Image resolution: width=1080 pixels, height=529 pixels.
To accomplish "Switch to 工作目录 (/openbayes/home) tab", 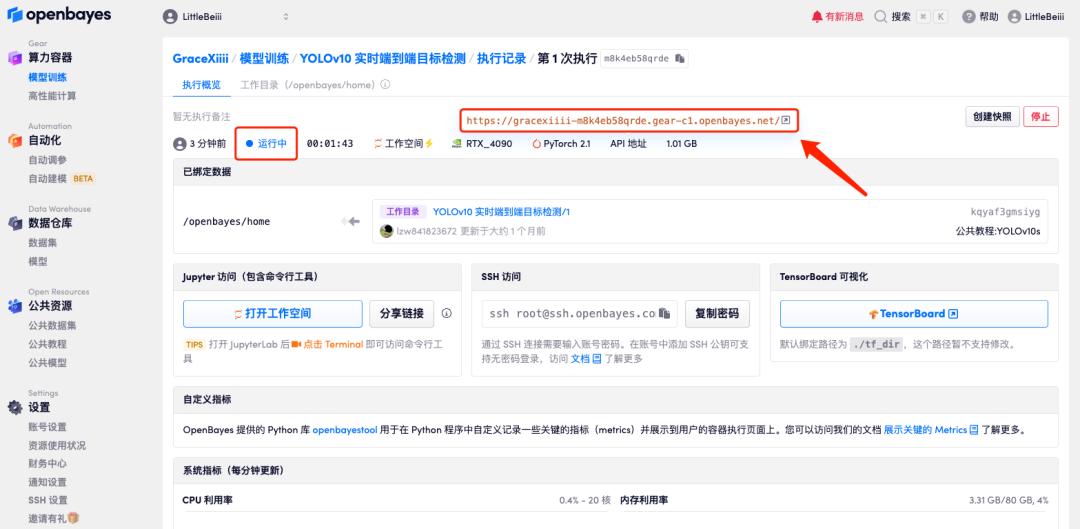I will (307, 85).
